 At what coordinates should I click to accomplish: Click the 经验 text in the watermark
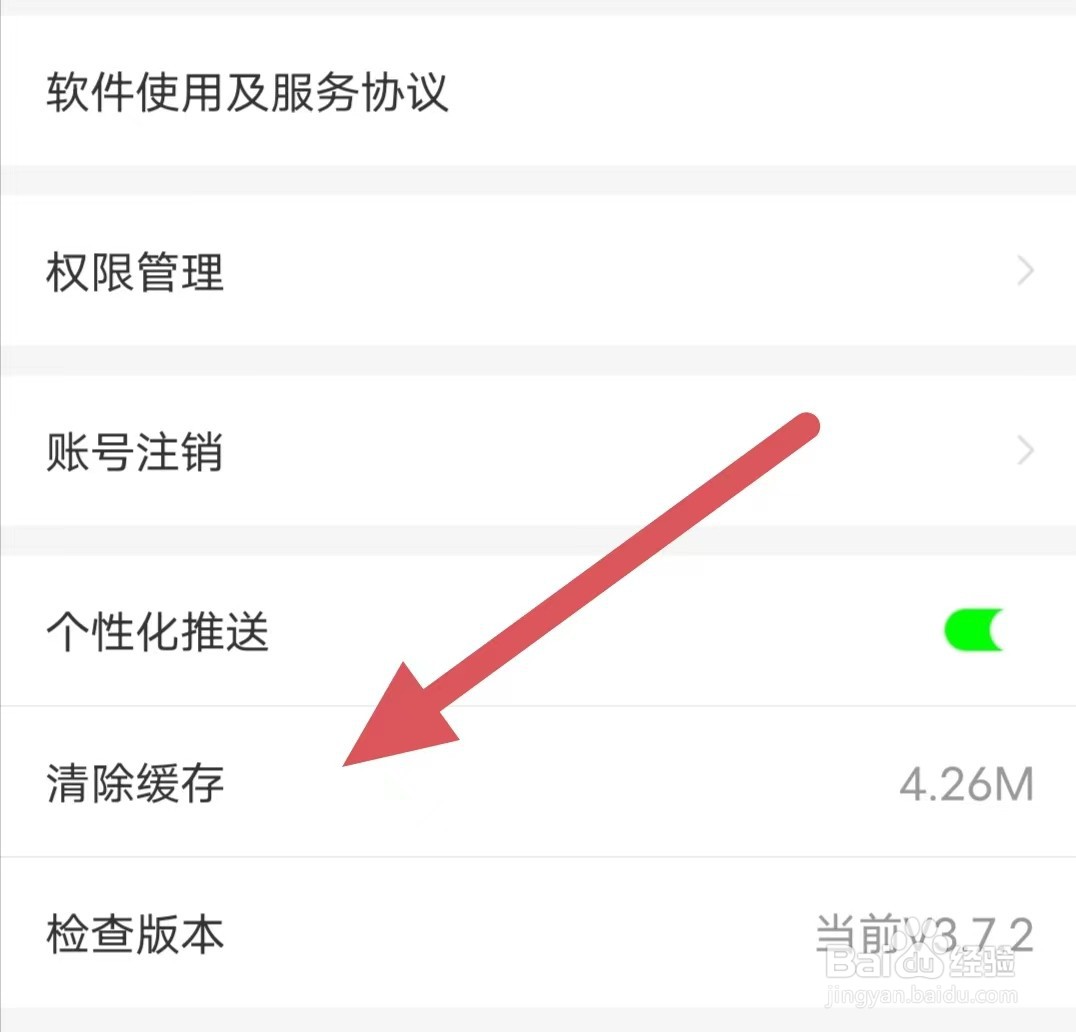(x=981, y=961)
